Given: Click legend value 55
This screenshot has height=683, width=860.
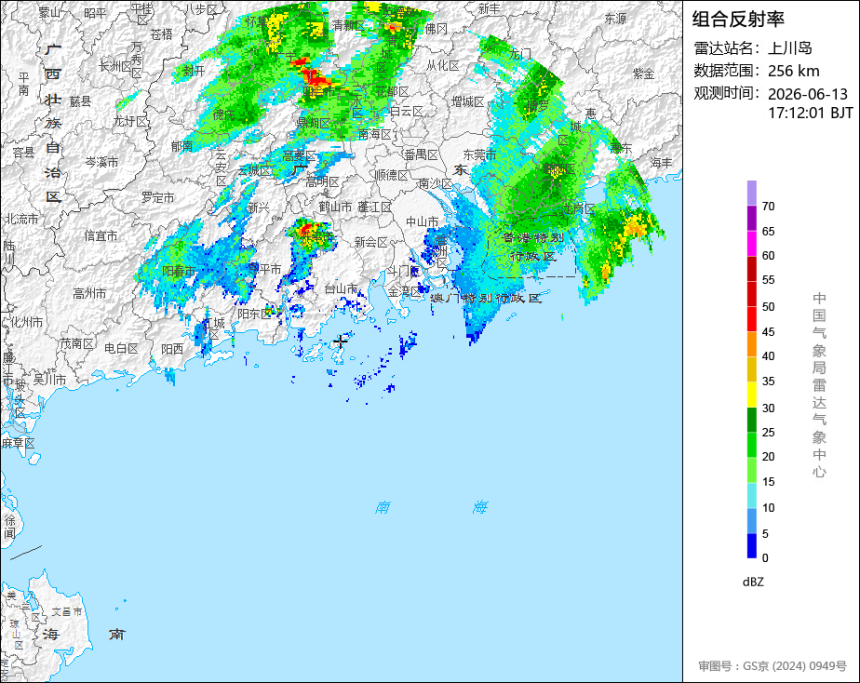Looking at the screenshot, I should [x=768, y=280].
